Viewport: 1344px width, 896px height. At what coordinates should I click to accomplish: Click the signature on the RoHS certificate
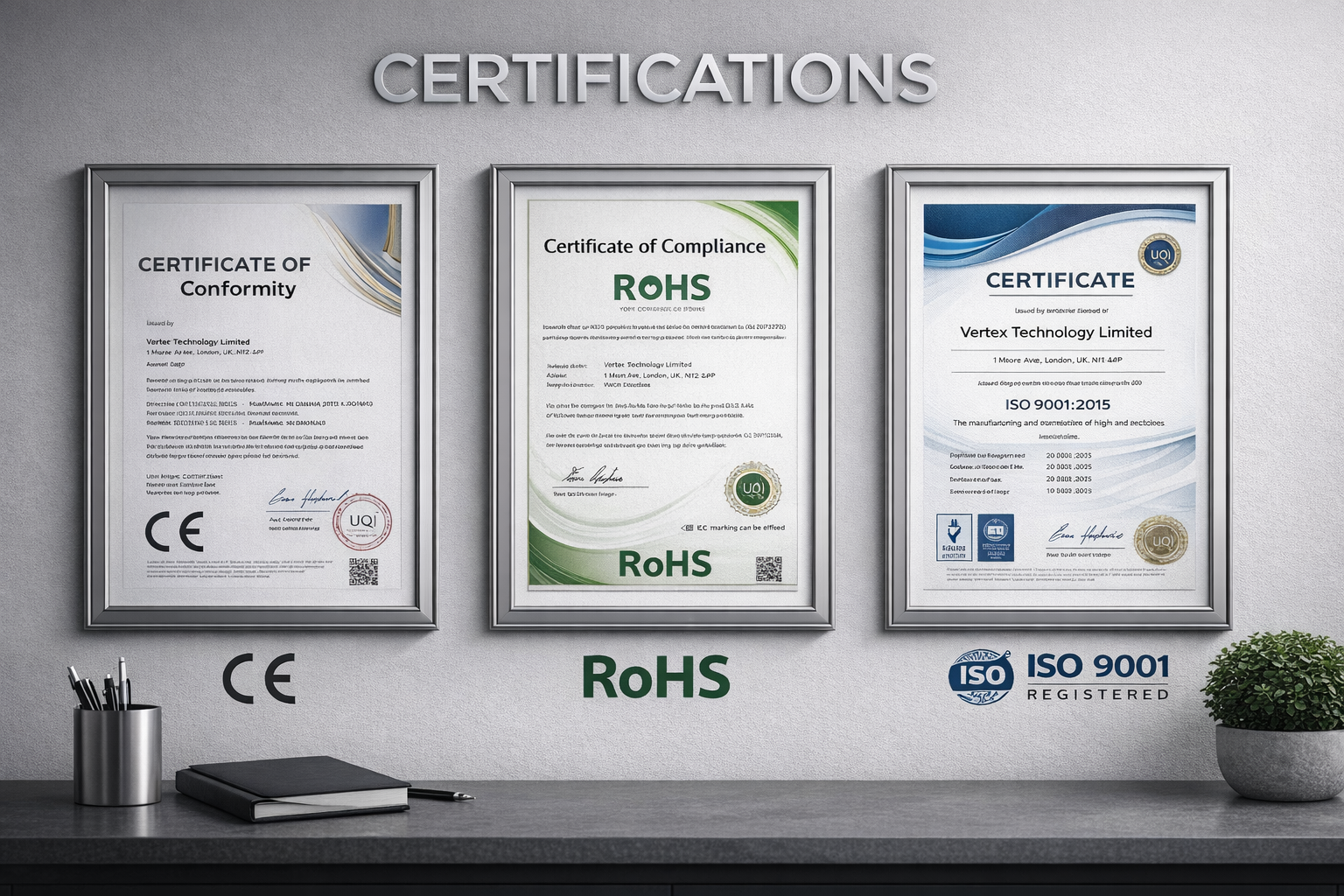tap(591, 476)
